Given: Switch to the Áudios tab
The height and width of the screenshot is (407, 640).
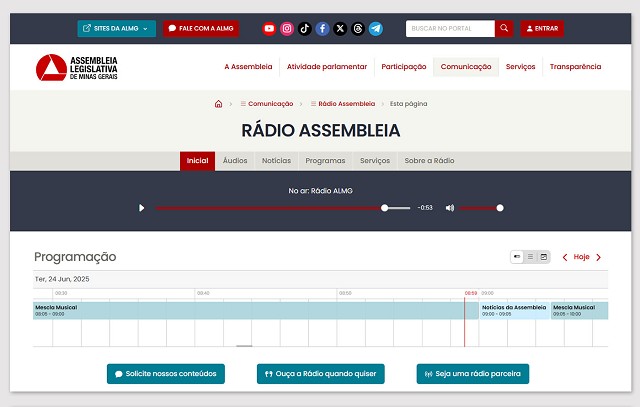Looking at the screenshot, I should tap(235, 161).
